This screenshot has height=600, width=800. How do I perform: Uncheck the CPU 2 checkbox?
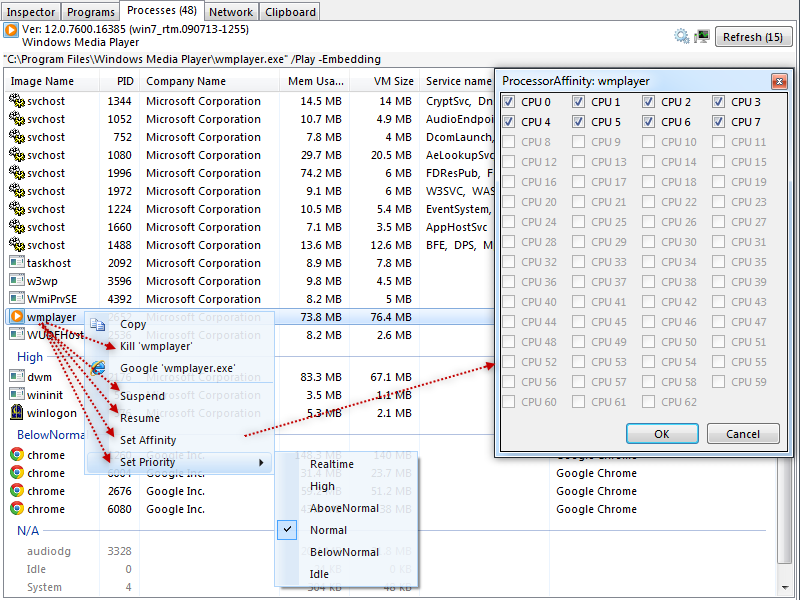(648, 102)
